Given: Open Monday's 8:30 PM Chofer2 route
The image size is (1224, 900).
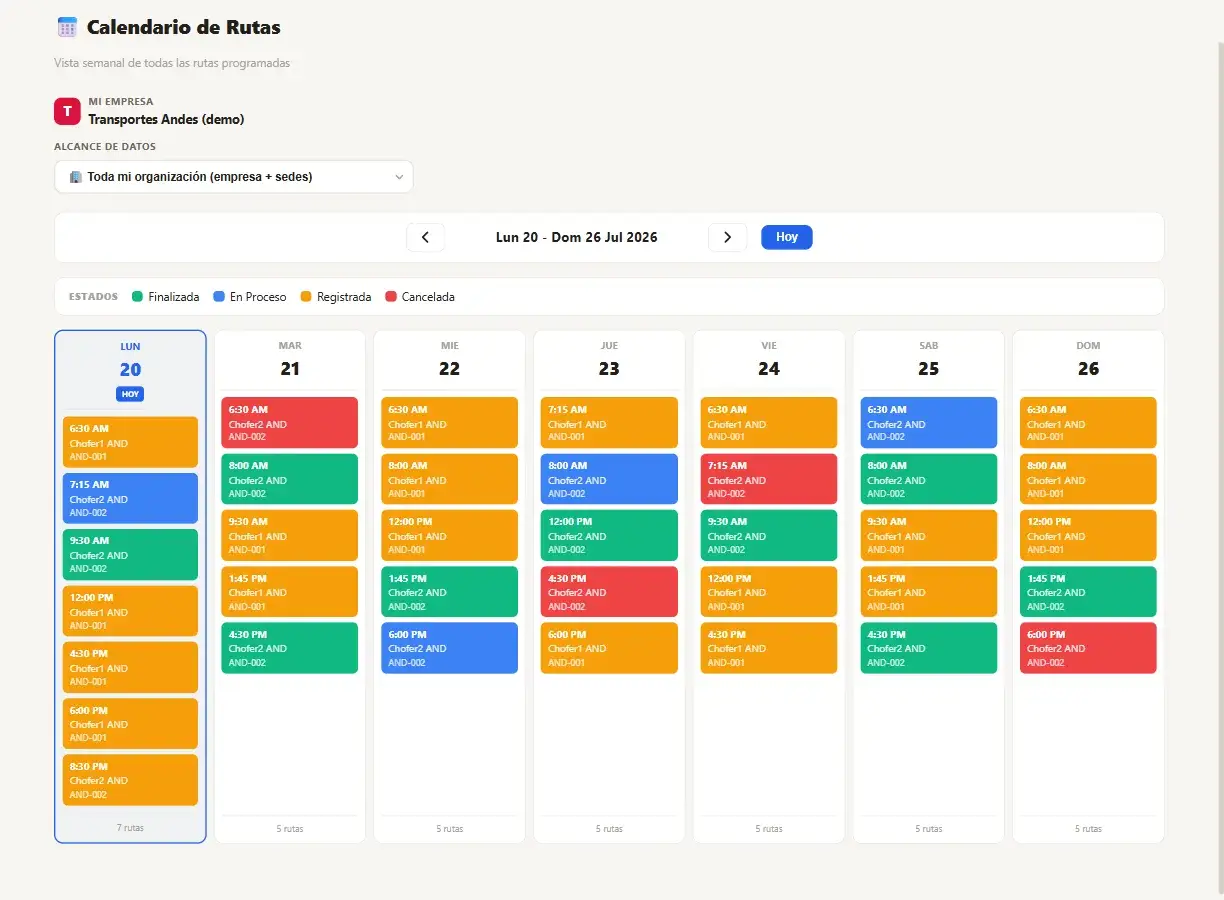Looking at the screenshot, I should click(x=130, y=780).
